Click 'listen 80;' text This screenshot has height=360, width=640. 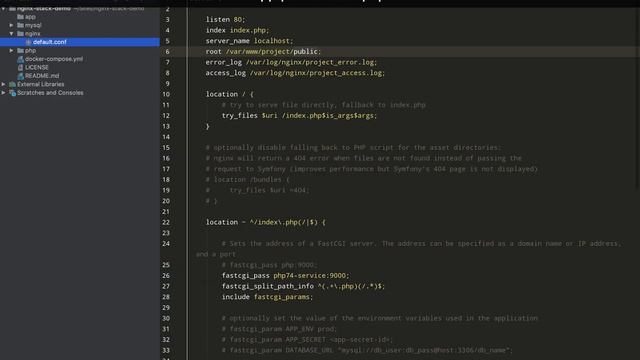click(x=225, y=20)
